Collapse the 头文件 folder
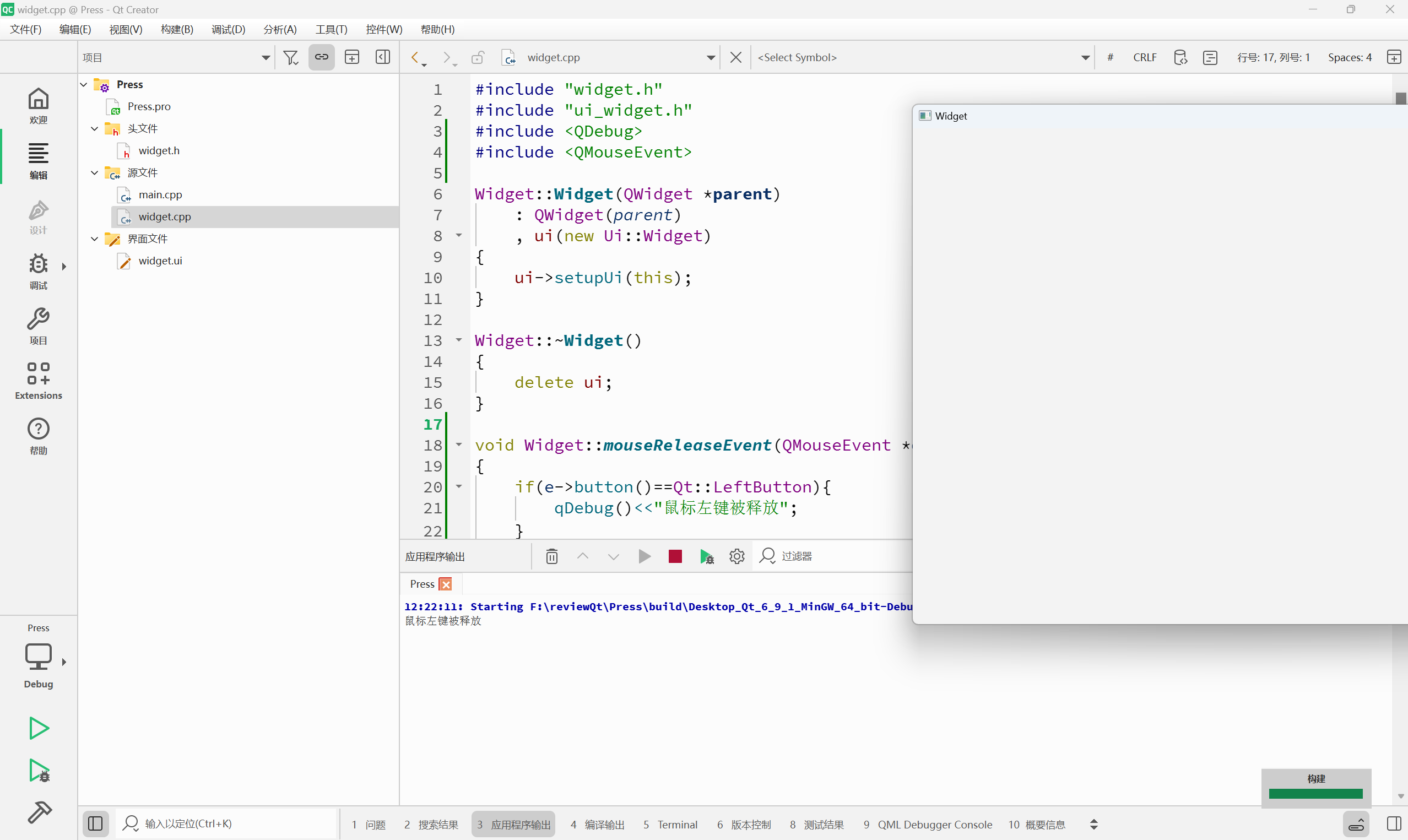The image size is (1408, 840). (95, 128)
